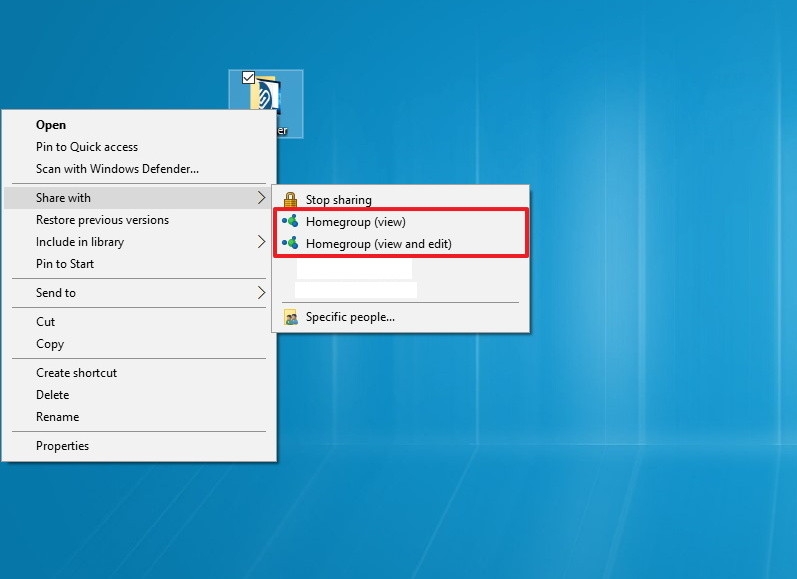Expand the Include in library submenu arrow
Viewport: 797px width, 579px height.
click(x=261, y=241)
